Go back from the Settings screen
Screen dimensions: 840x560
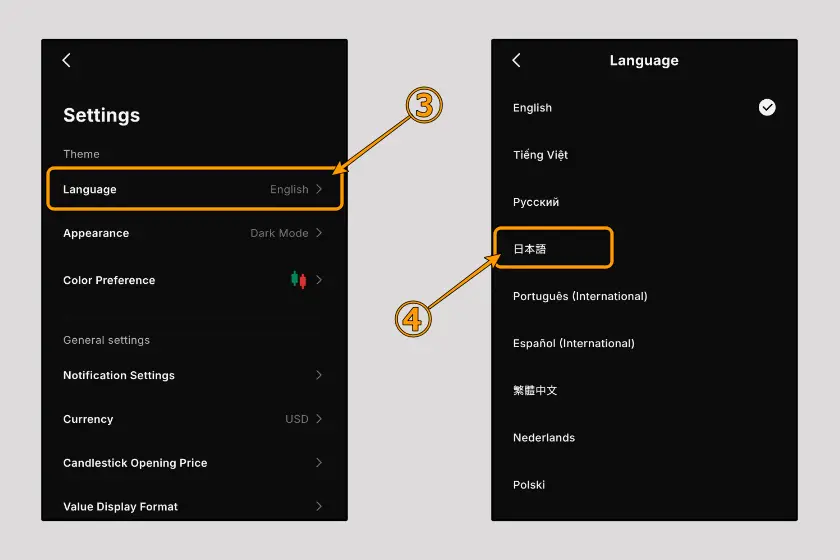(66, 60)
